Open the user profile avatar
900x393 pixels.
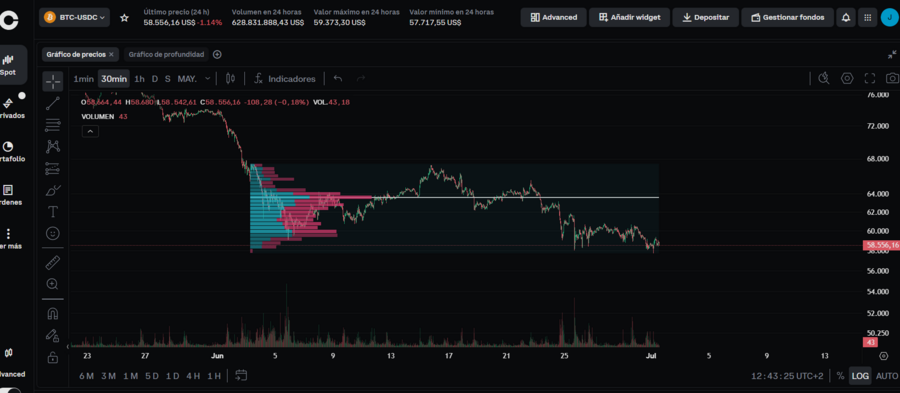(x=890, y=17)
